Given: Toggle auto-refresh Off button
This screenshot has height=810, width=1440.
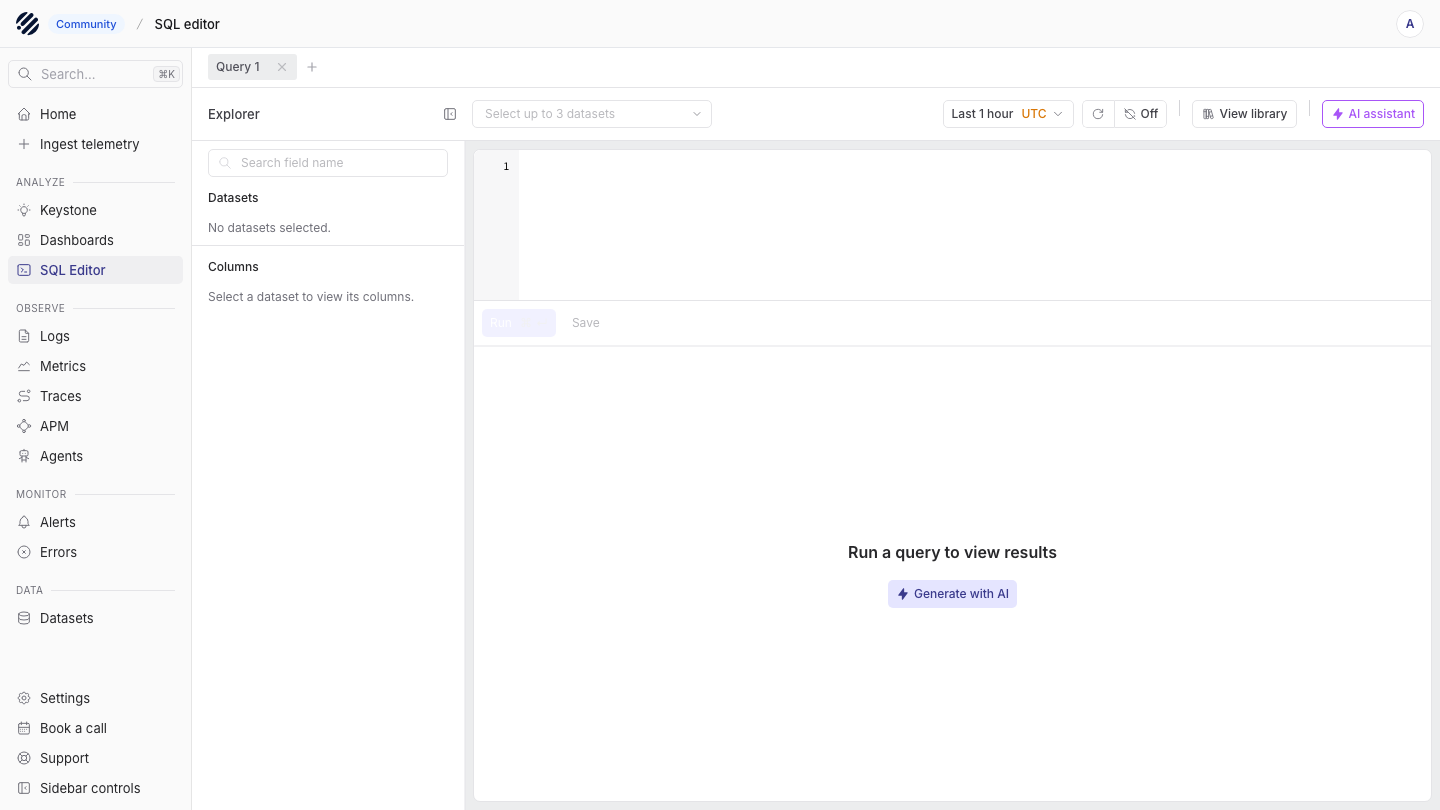Looking at the screenshot, I should tap(1141, 114).
